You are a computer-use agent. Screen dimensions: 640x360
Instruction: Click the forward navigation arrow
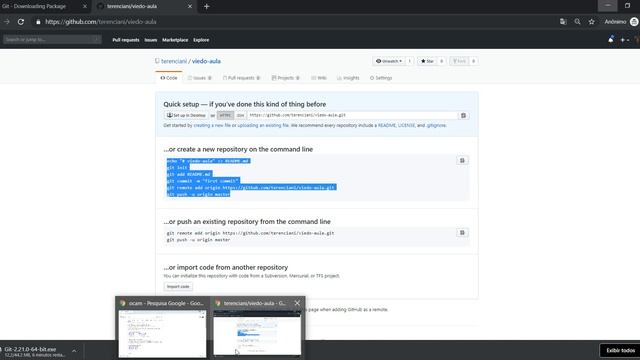coord(7,22)
